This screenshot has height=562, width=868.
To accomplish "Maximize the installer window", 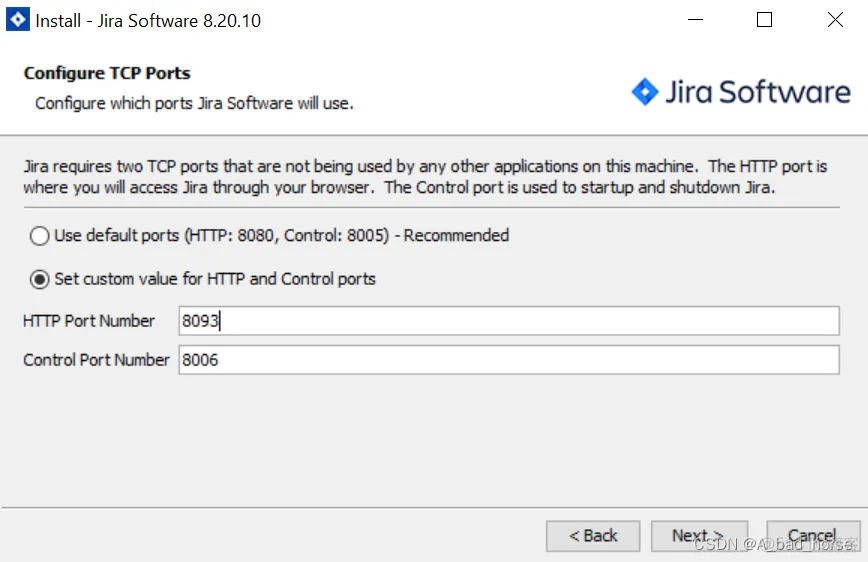I will click(764, 20).
